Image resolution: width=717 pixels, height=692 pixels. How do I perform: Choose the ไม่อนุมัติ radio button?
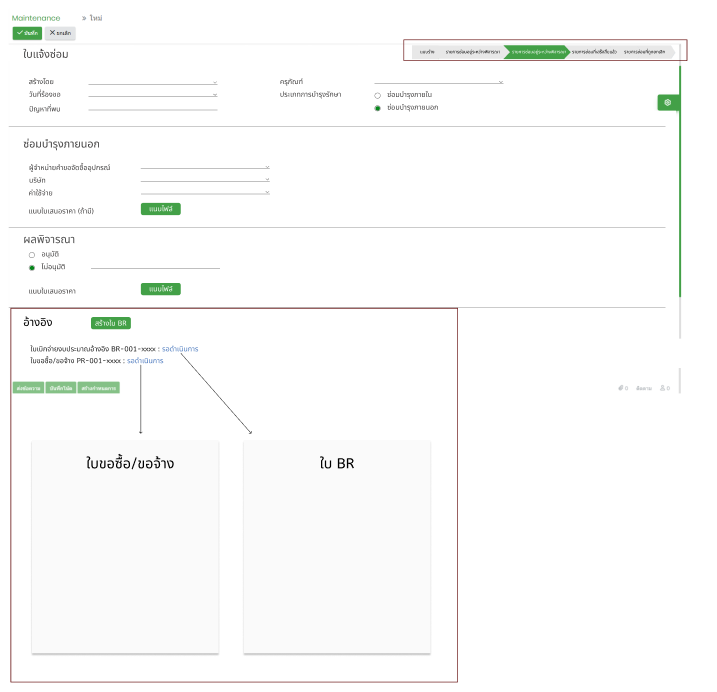[32, 268]
